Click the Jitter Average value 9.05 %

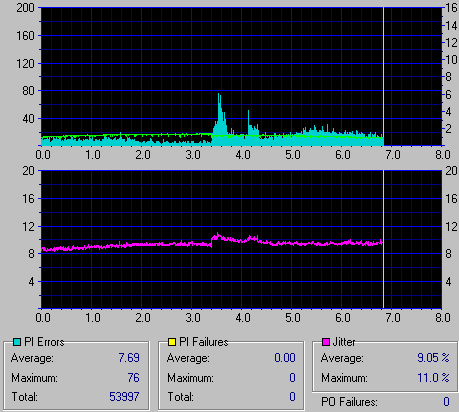pyautogui.click(x=433, y=358)
